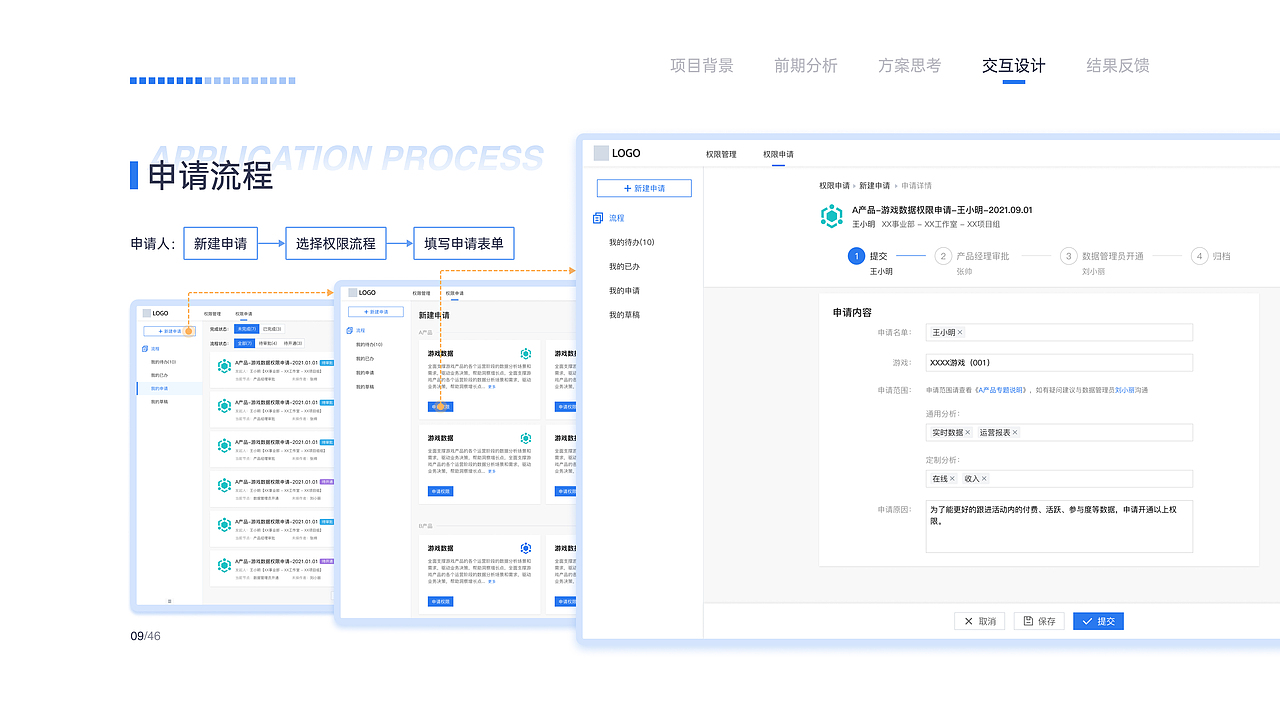Viewport: 1280px width, 720px height.
Task: Click the 定制分析 tag field
Action: pyautogui.click(x=1059, y=479)
